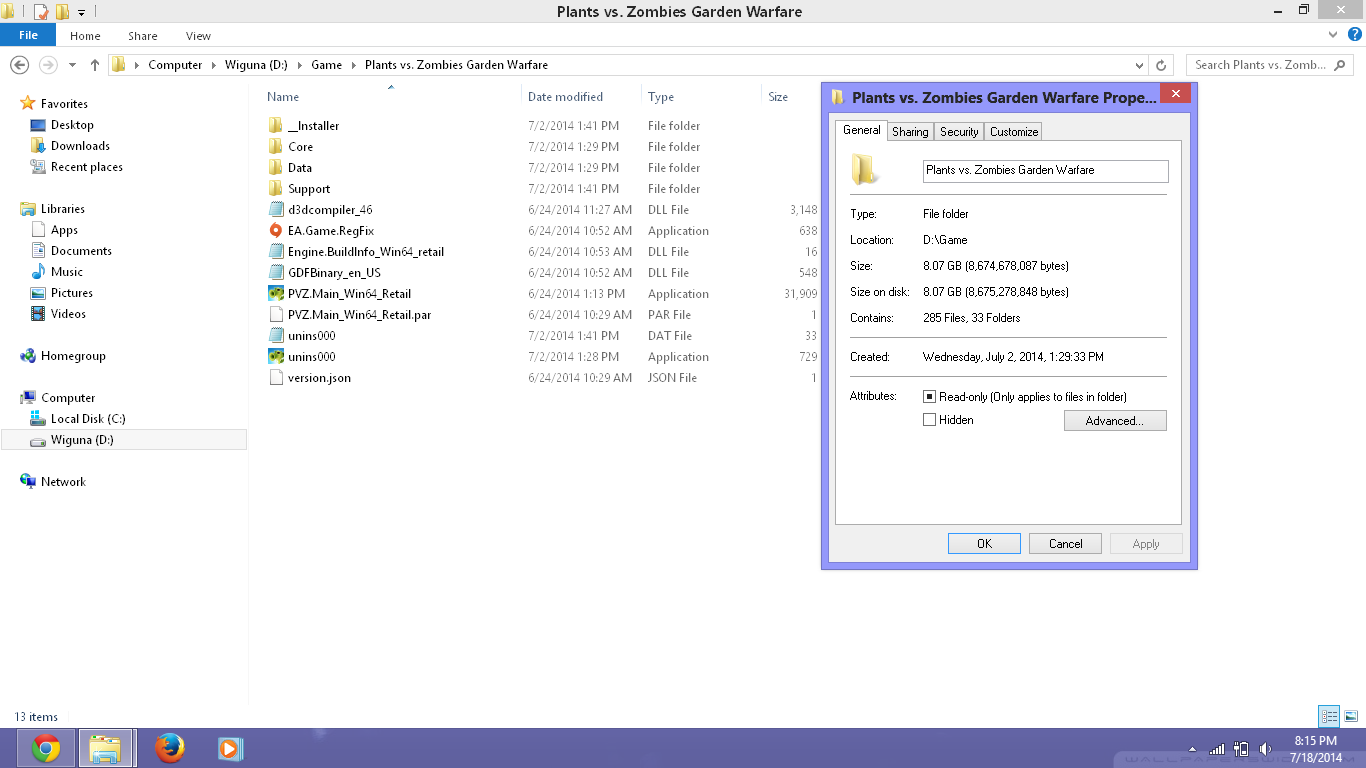
Task: Select Local Disk (C:) in sidebar
Action: [x=88, y=419]
